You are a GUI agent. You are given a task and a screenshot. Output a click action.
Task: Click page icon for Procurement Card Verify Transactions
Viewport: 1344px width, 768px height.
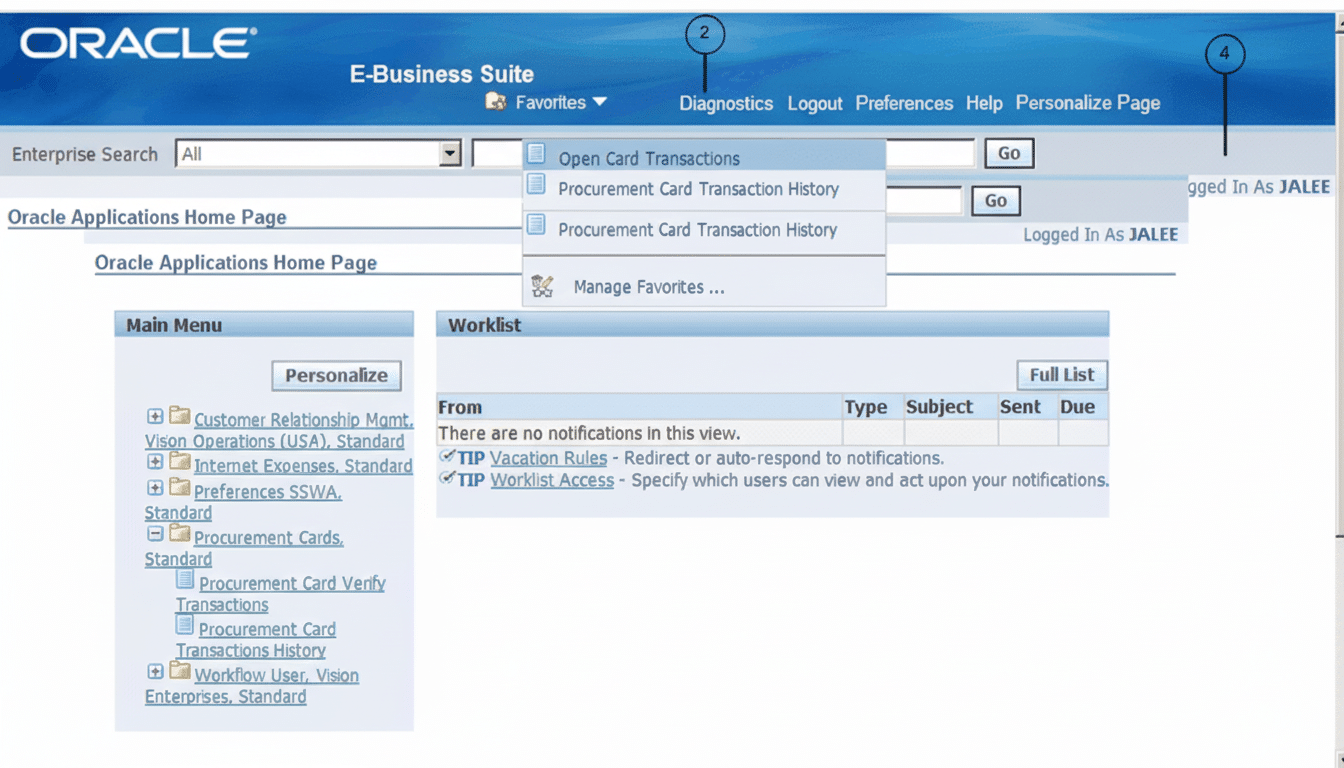(185, 579)
